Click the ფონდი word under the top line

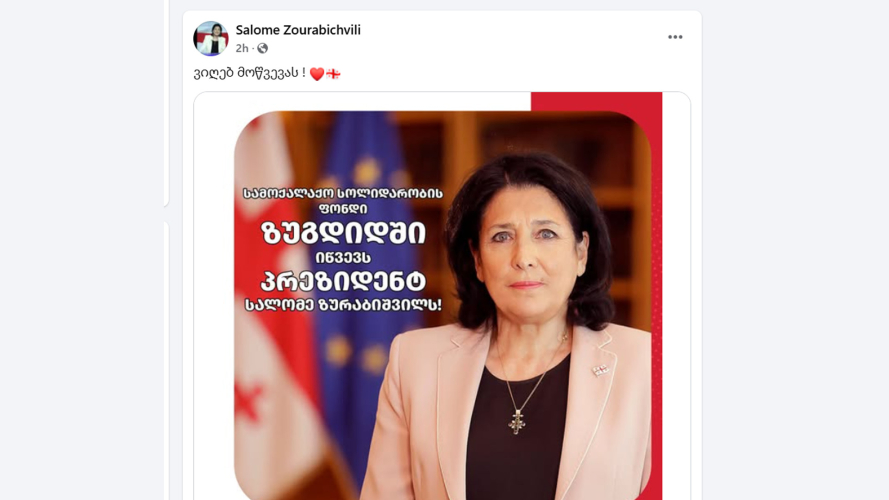click(343, 209)
